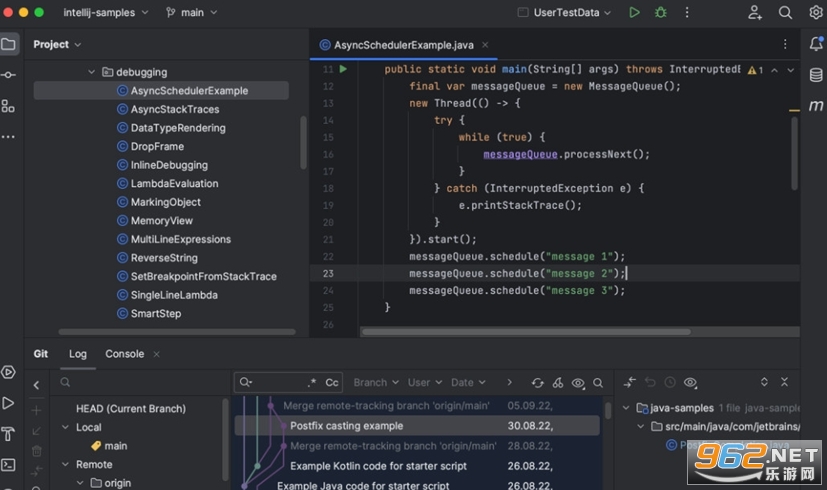The height and width of the screenshot is (490, 827).
Task: Open Database tool window icon
Action: [816, 75]
